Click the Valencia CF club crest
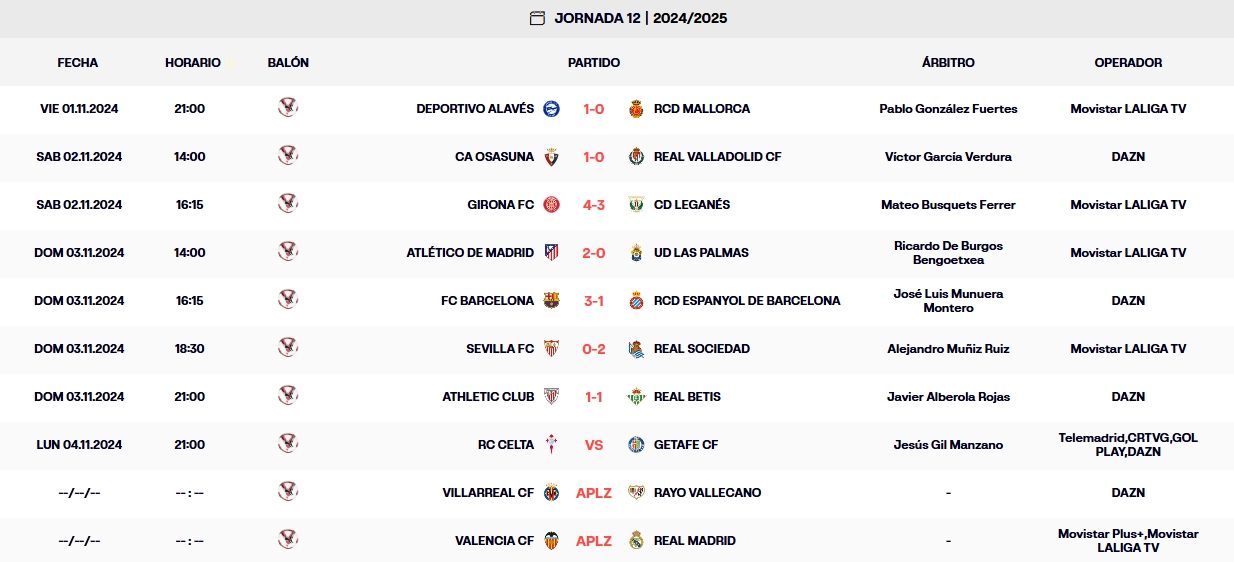 (551, 541)
